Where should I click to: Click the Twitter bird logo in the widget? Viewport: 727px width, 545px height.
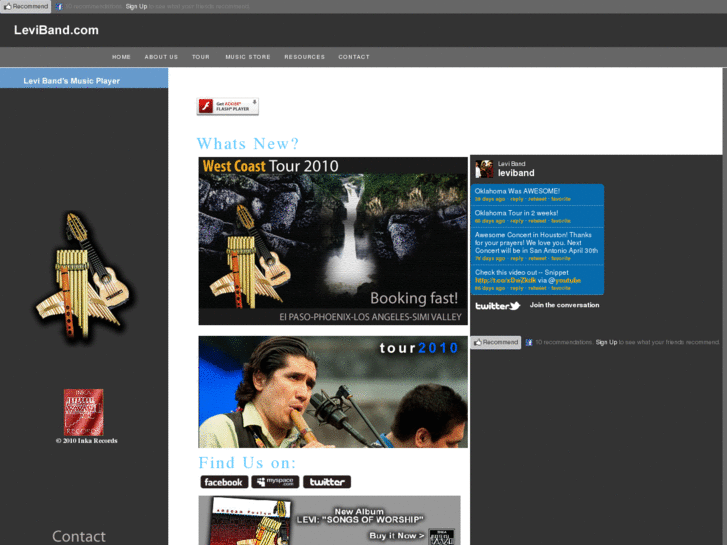pyautogui.click(x=497, y=306)
